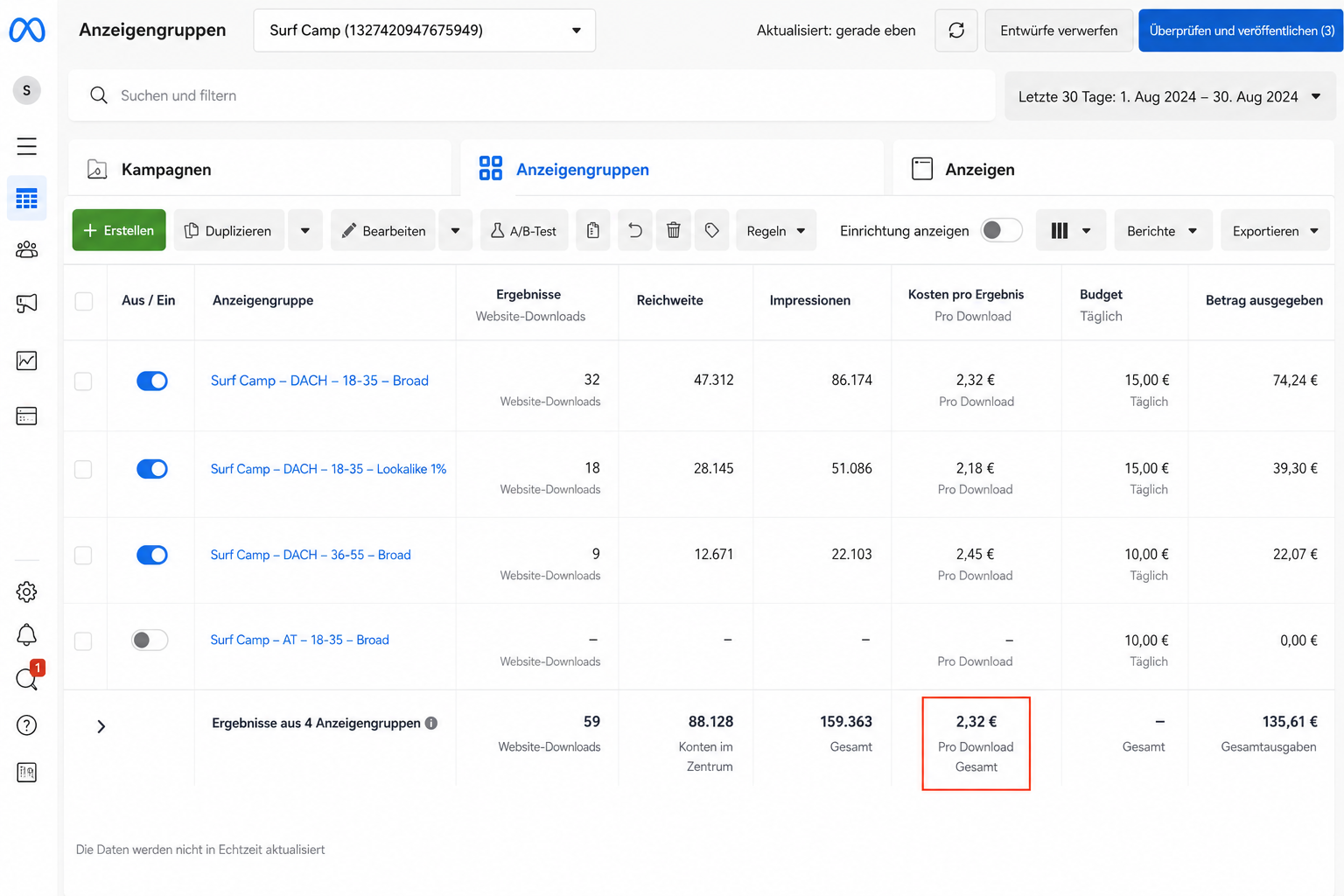Click the refresh icon button

pyautogui.click(x=956, y=31)
